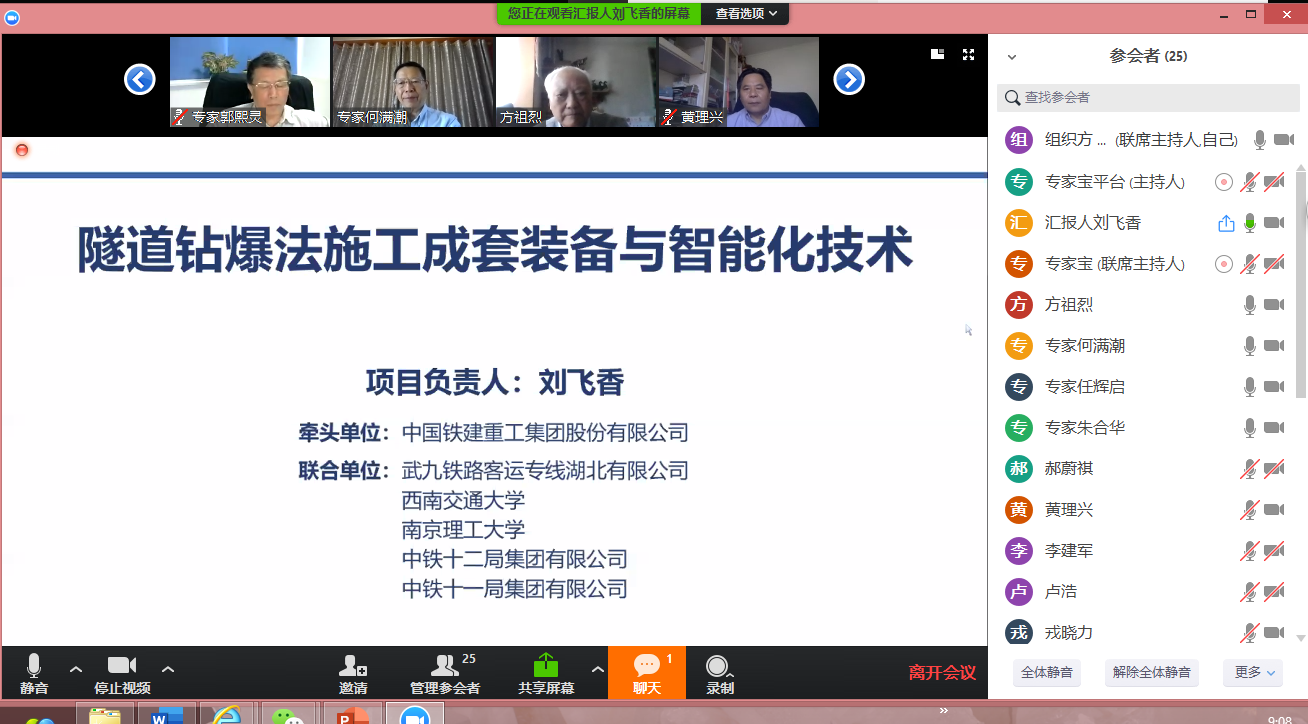Click the green share screen icon
This screenshot has width=1308, height=724.
(x=546, y=666)
